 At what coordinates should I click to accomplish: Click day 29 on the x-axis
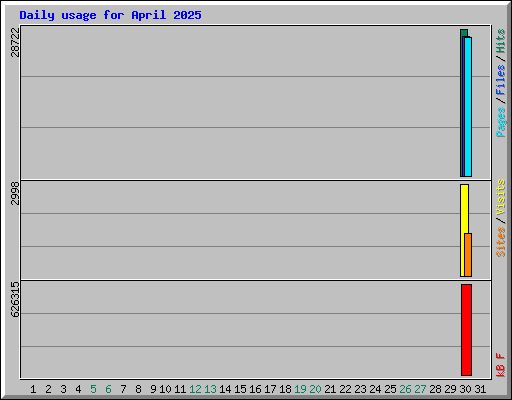coord(450,389)
